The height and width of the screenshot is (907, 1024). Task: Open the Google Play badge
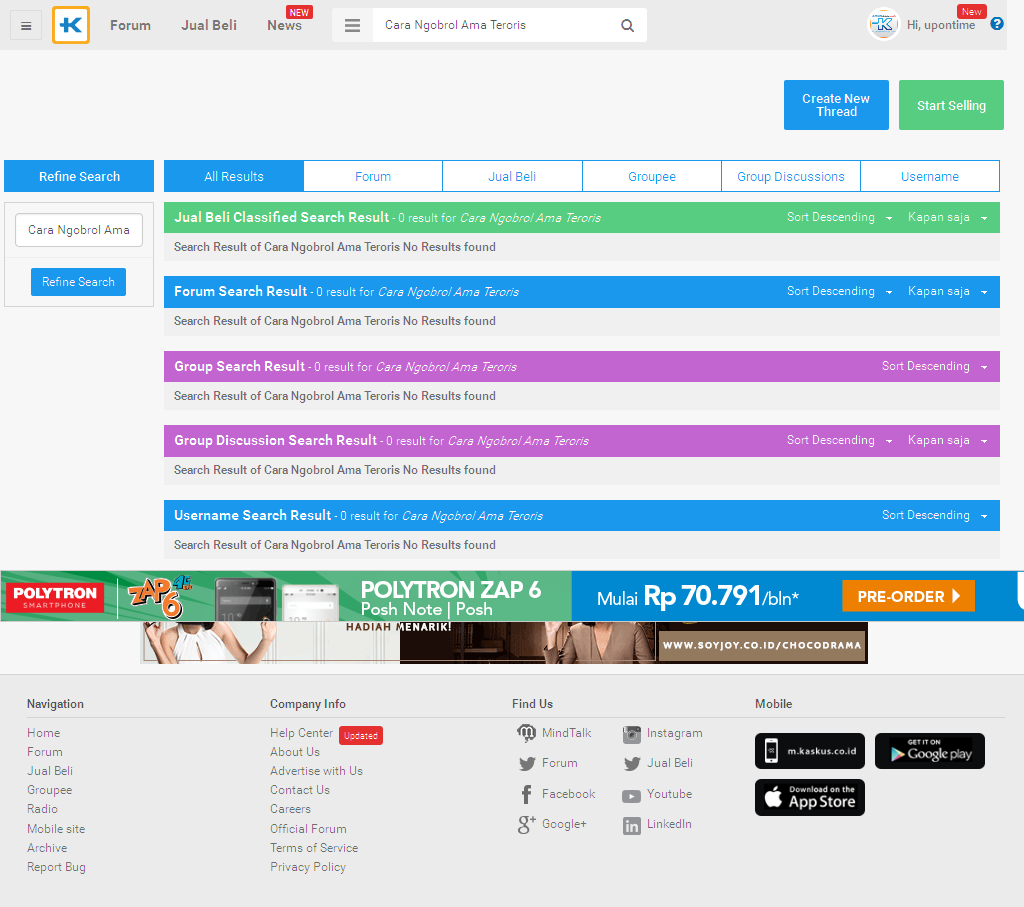(929, 751)
